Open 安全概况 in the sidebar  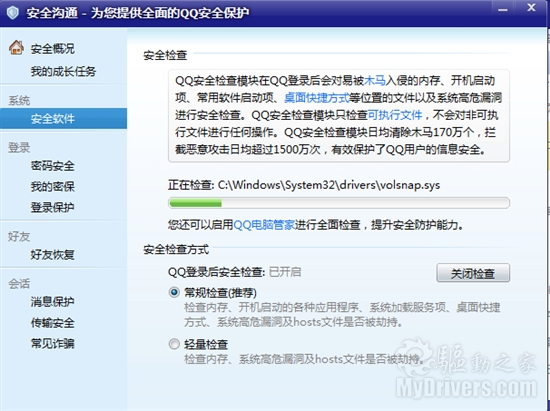tap(53, 48)
